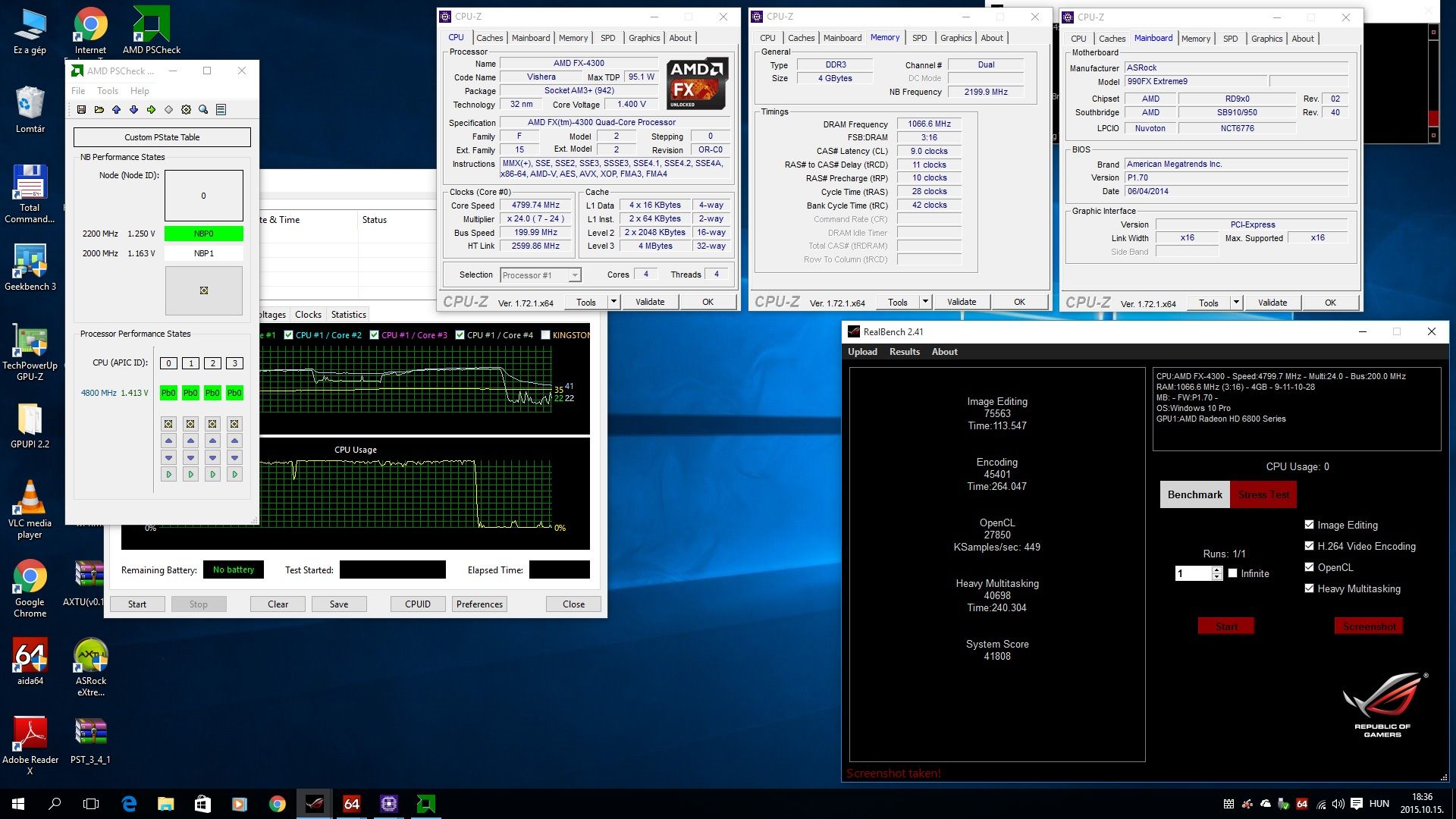Click the NB settings icon box below NBP1
The width and height of the screenshot is (1456, 819).
[x=204, y=290]
